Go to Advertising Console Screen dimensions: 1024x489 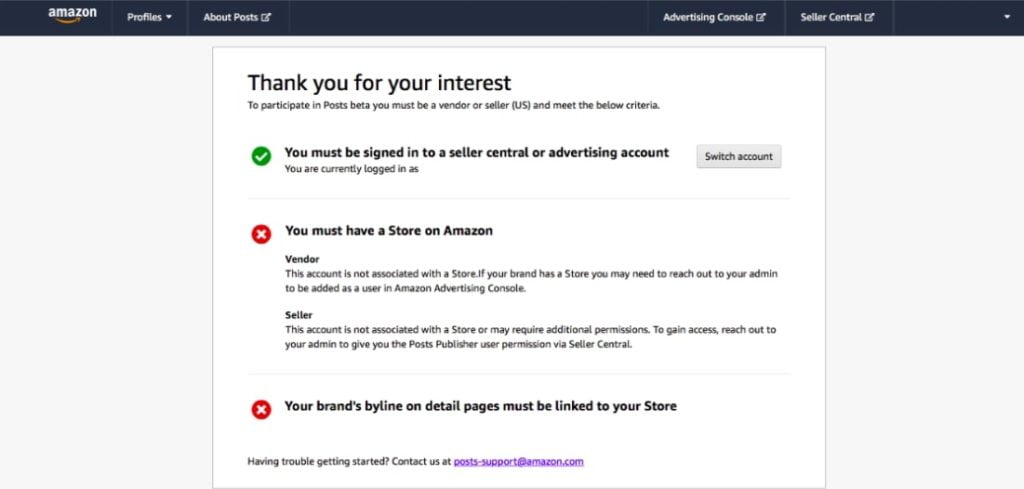pos(714,18)
